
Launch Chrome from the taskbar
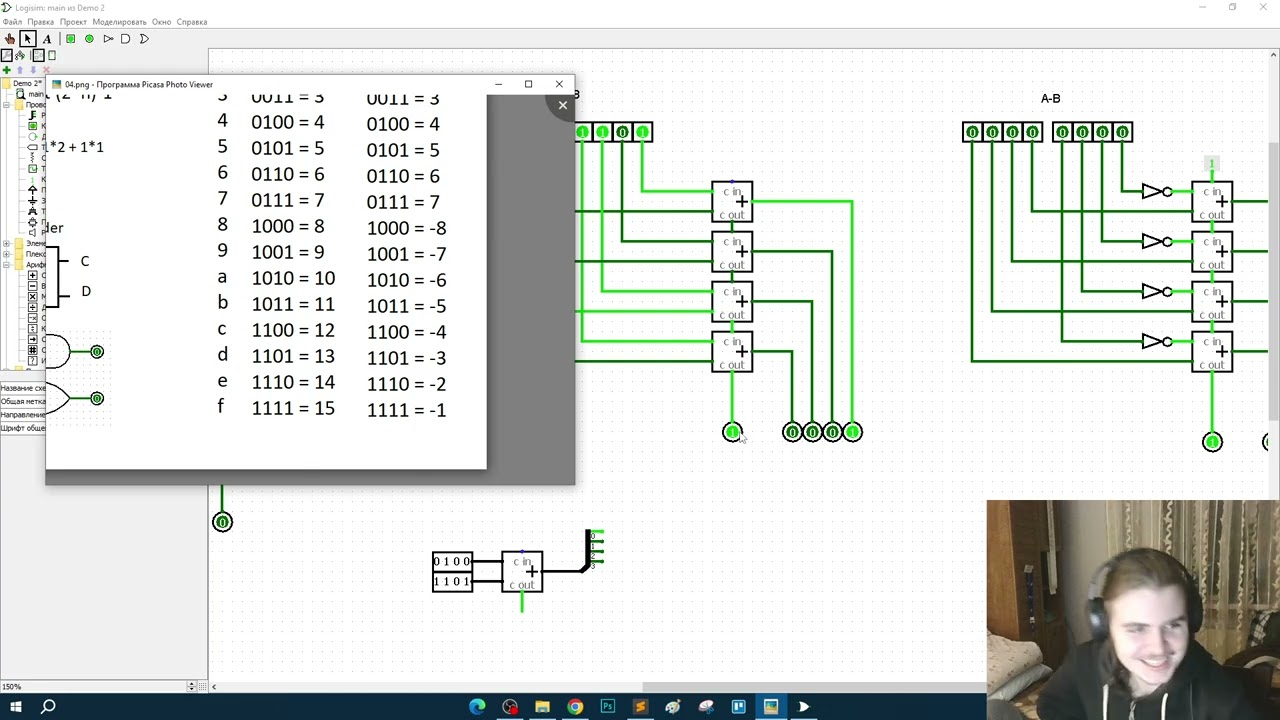click(x=575, y=707)
